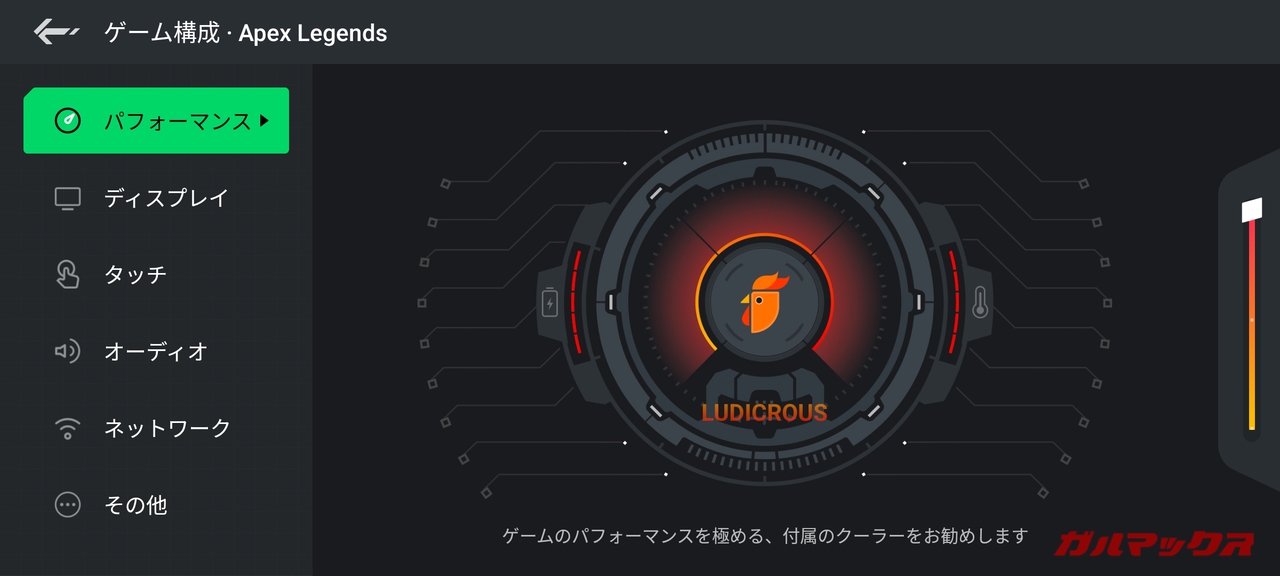The height and width of the screenshot is (576, 1280).
Task: Tap the battery charging icon beside the dial
Action: [x=549, y=302]
